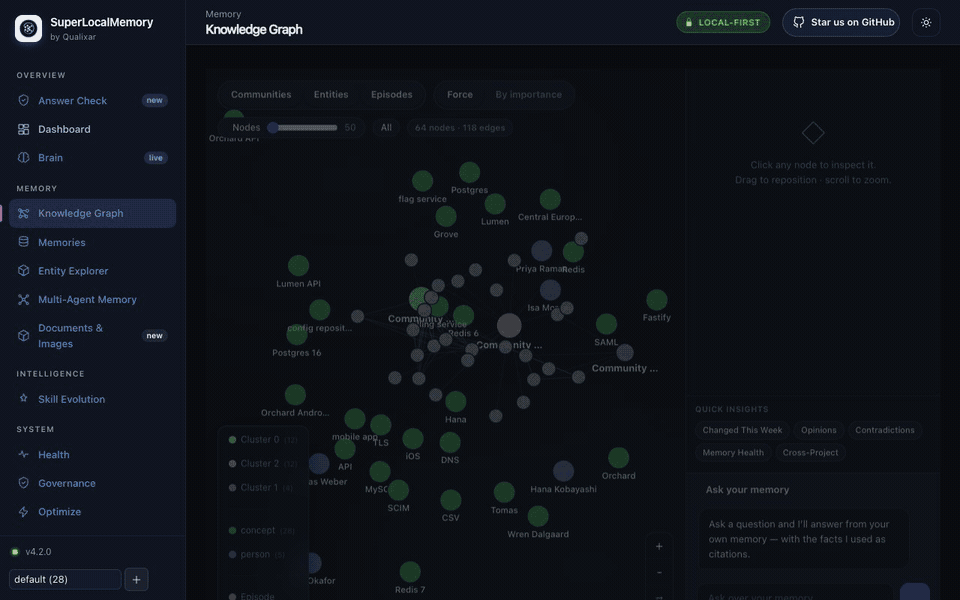Select the DNS node in graph
This screenshot has height=600, width=960.
tap(450, 443)
